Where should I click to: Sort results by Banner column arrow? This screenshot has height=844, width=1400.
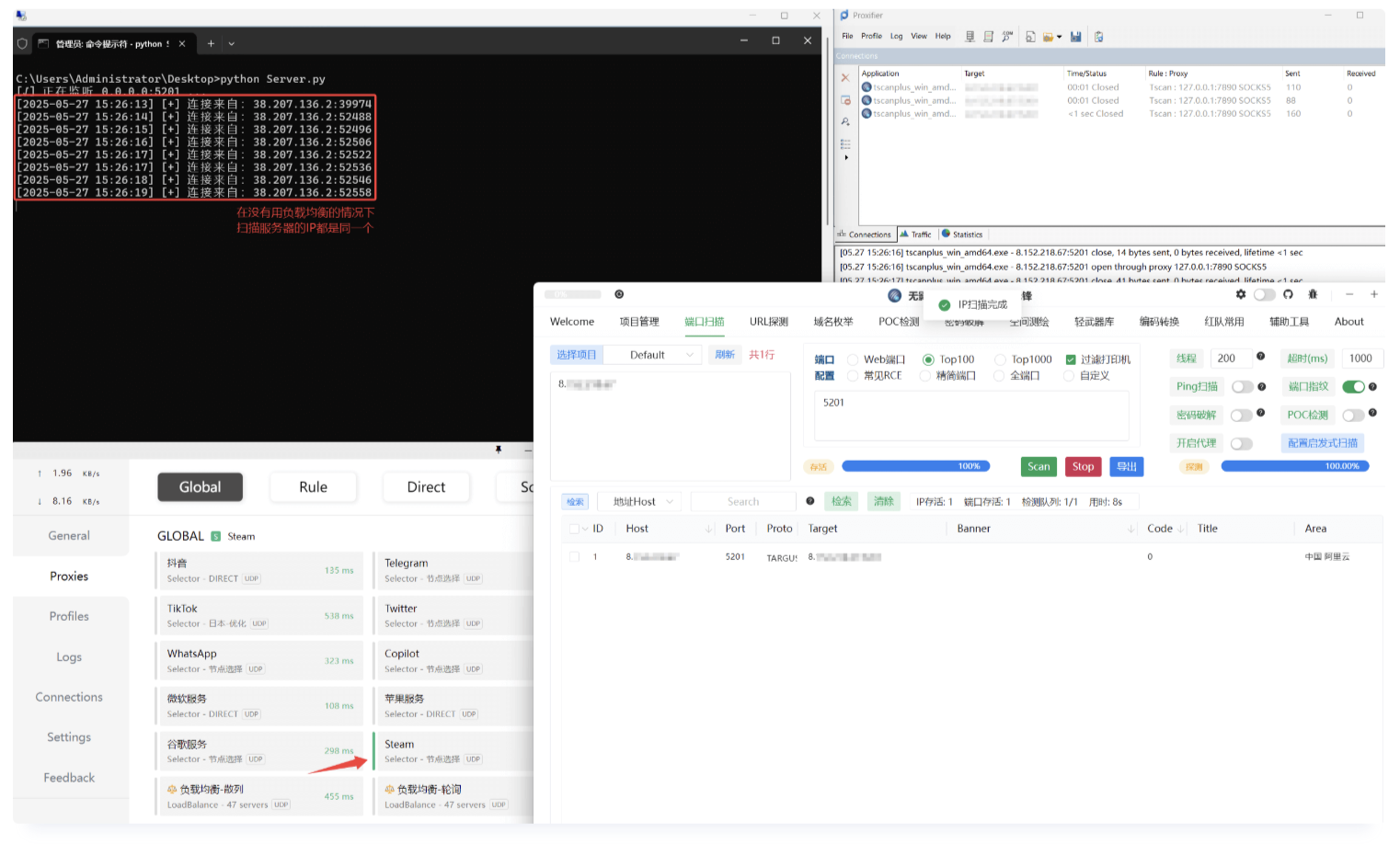pyautogui.click(x=1130, y=529)
